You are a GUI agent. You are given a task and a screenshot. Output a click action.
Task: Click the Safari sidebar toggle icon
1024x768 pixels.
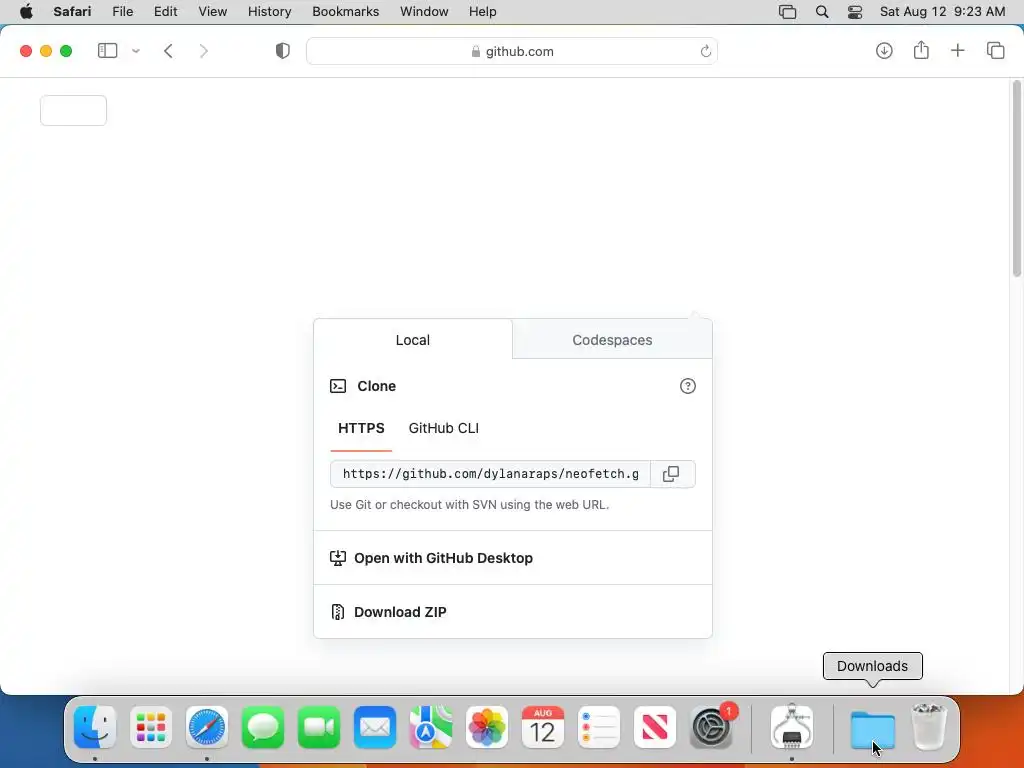coord(107,51)
